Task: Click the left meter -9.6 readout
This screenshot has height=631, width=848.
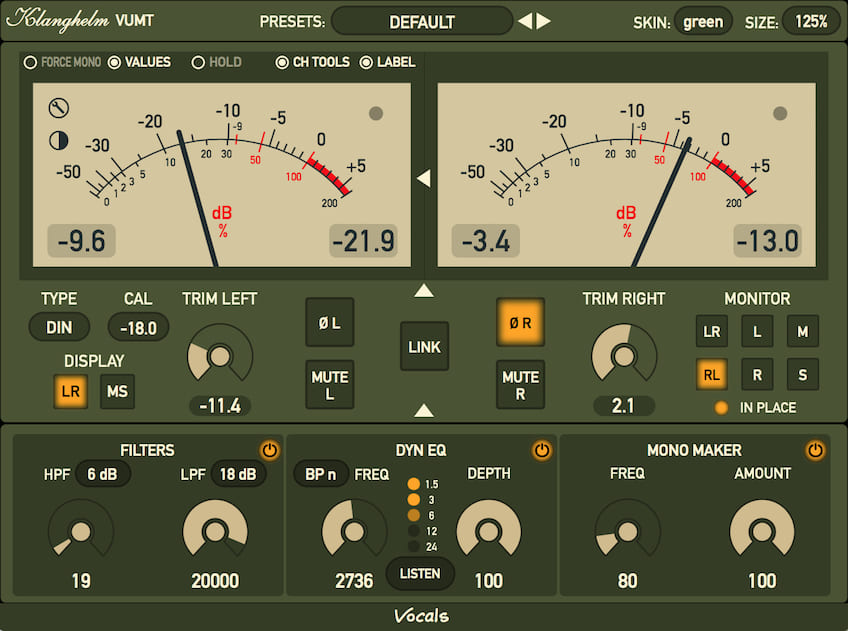Action: coord(82,241)
